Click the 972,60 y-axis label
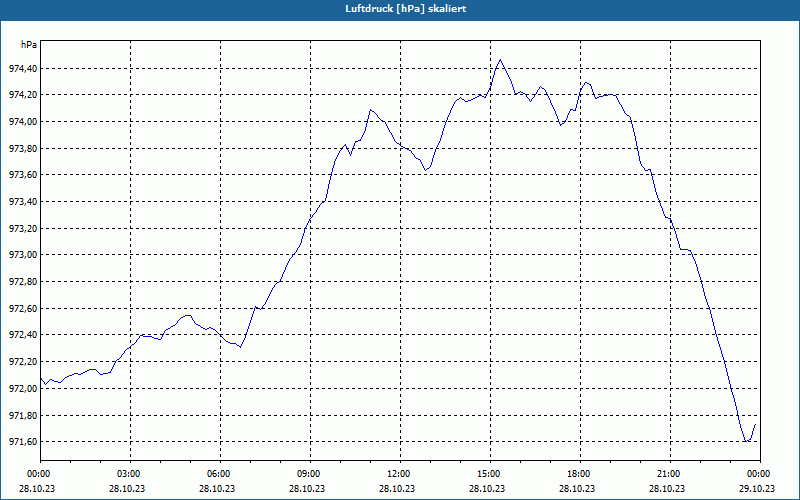 point(23,308)
